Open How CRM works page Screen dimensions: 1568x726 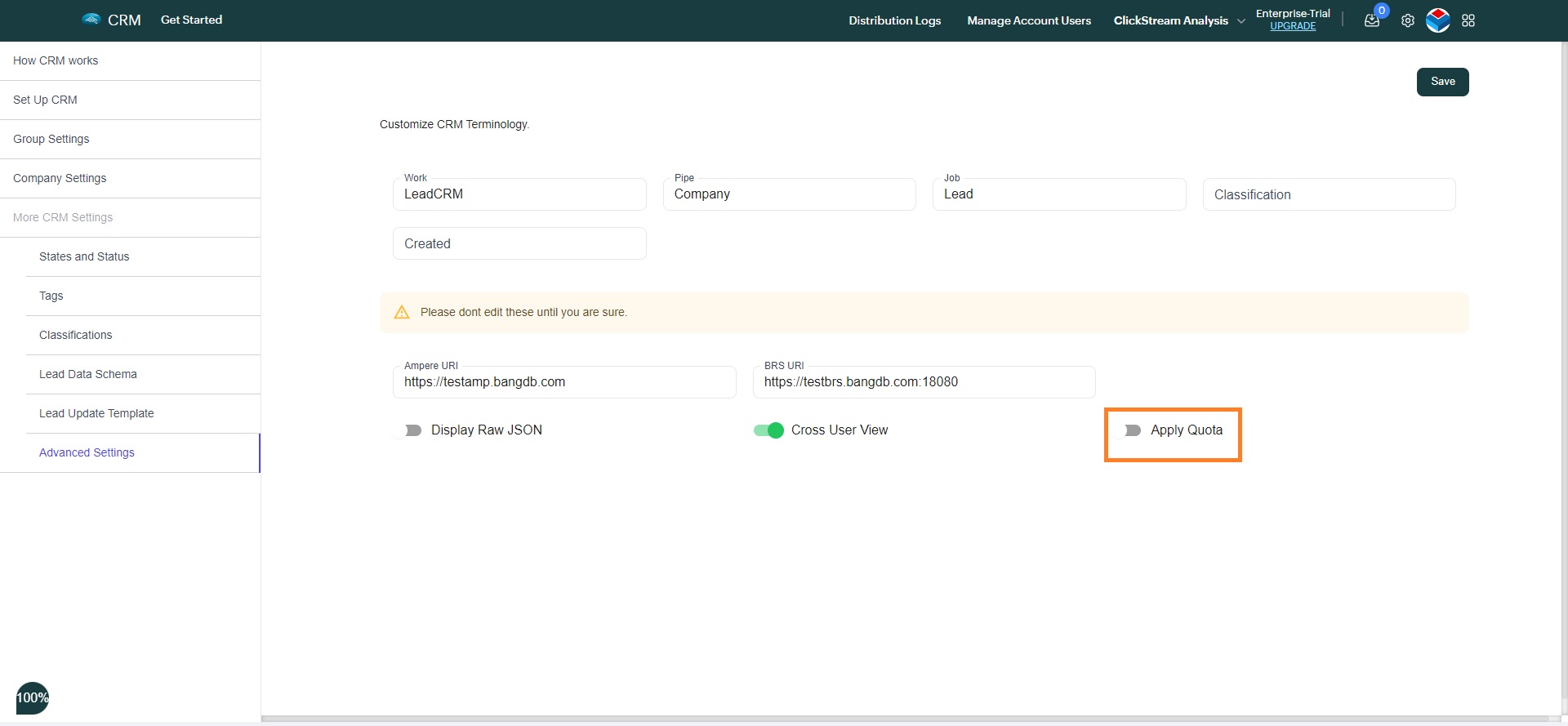(131, 60)
